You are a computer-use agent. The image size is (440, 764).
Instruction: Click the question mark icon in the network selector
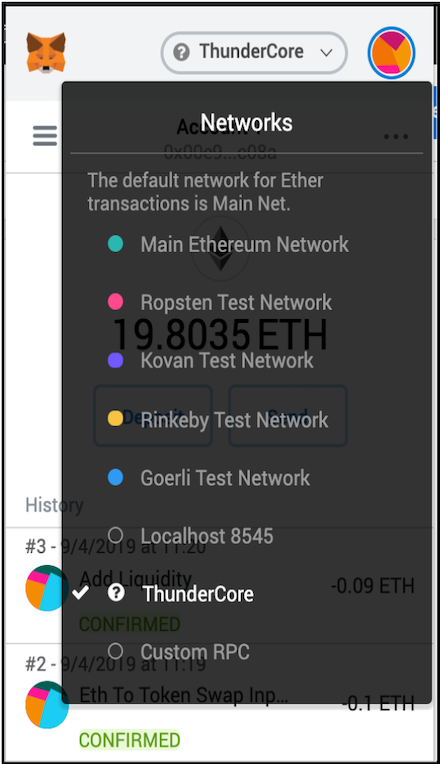tap(181, 52)
